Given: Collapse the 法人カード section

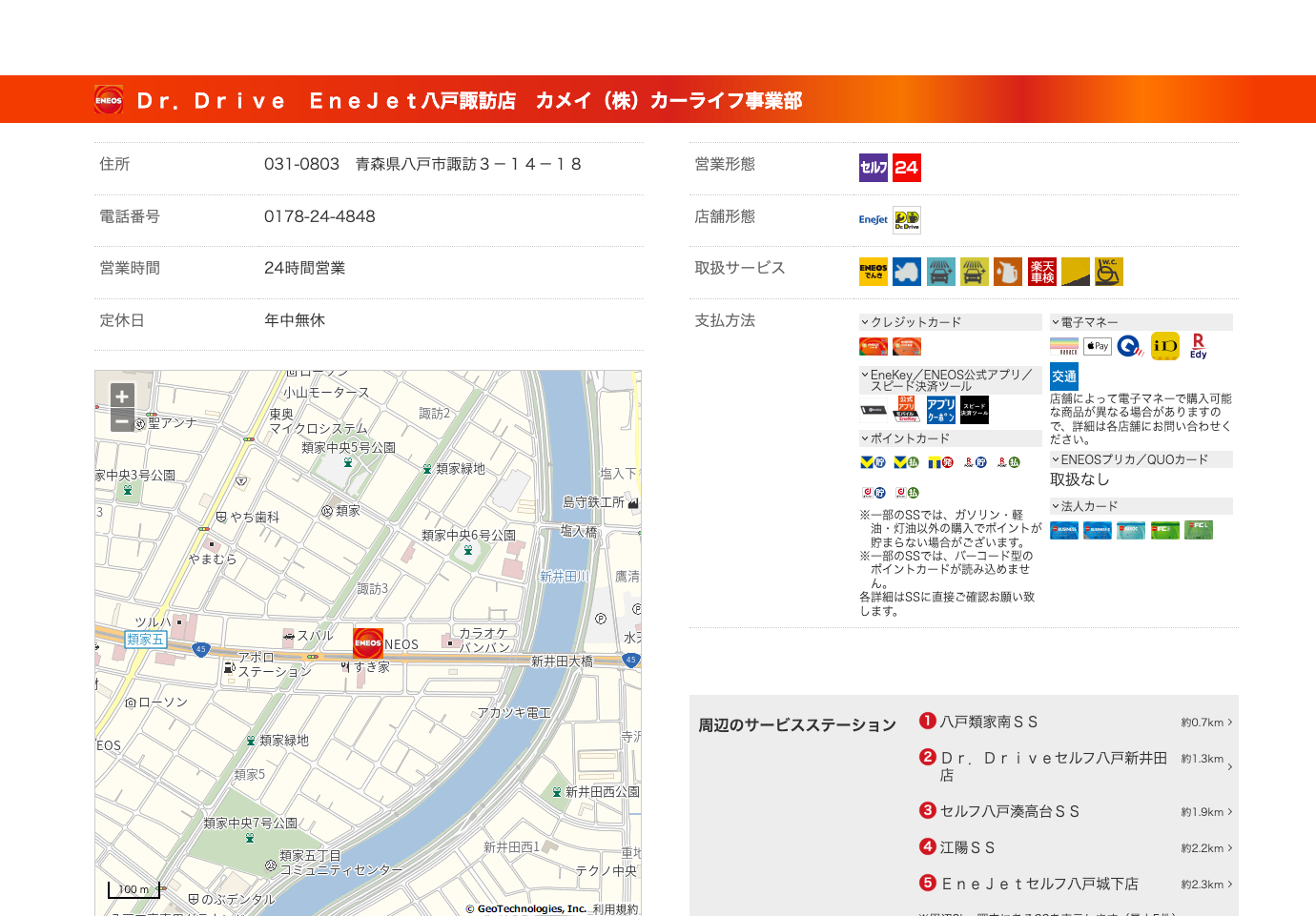Looking at the screenshot, I should click(x=1141, y=506).
